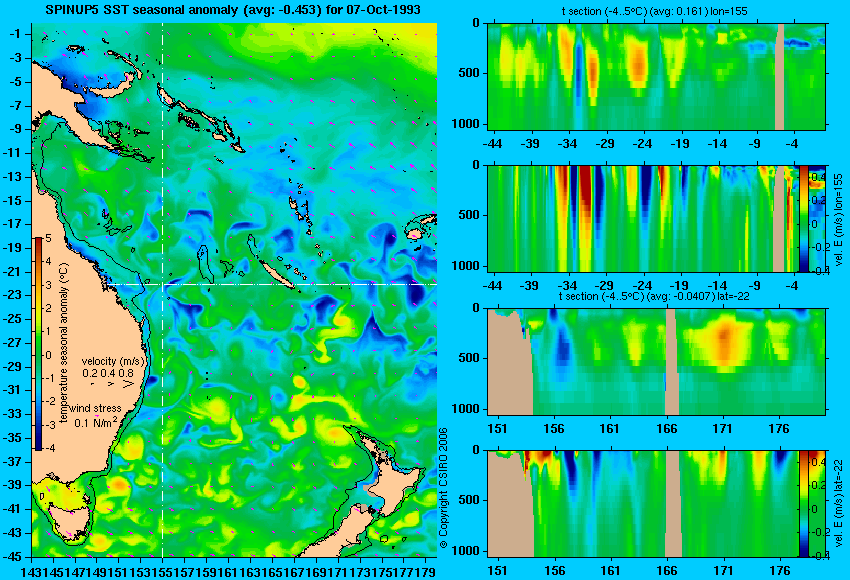
Task: Click the east velocity color bar for lat=-22
Action: pos(803,504)
